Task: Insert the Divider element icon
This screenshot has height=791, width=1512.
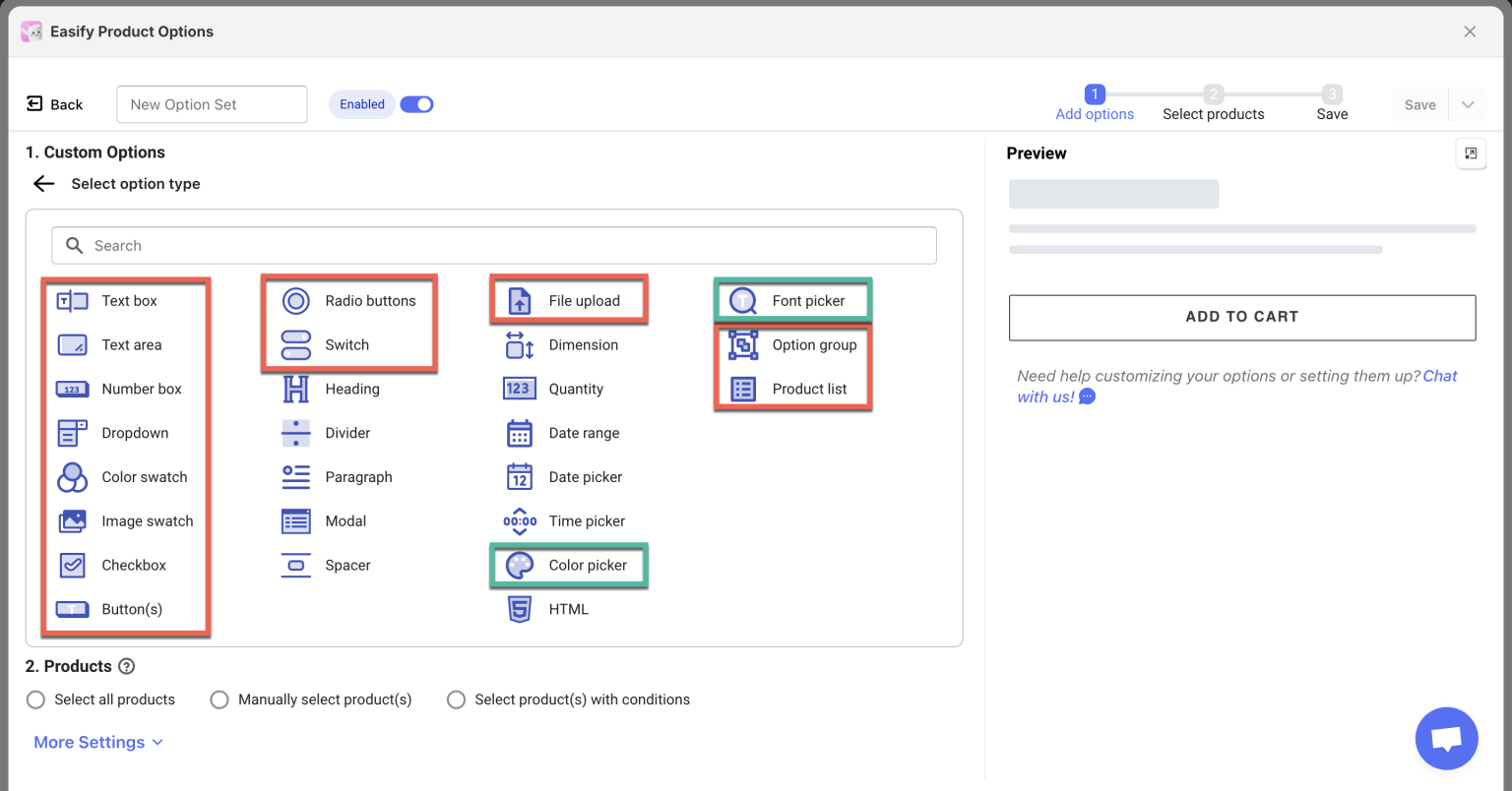Action: point(296,433)
